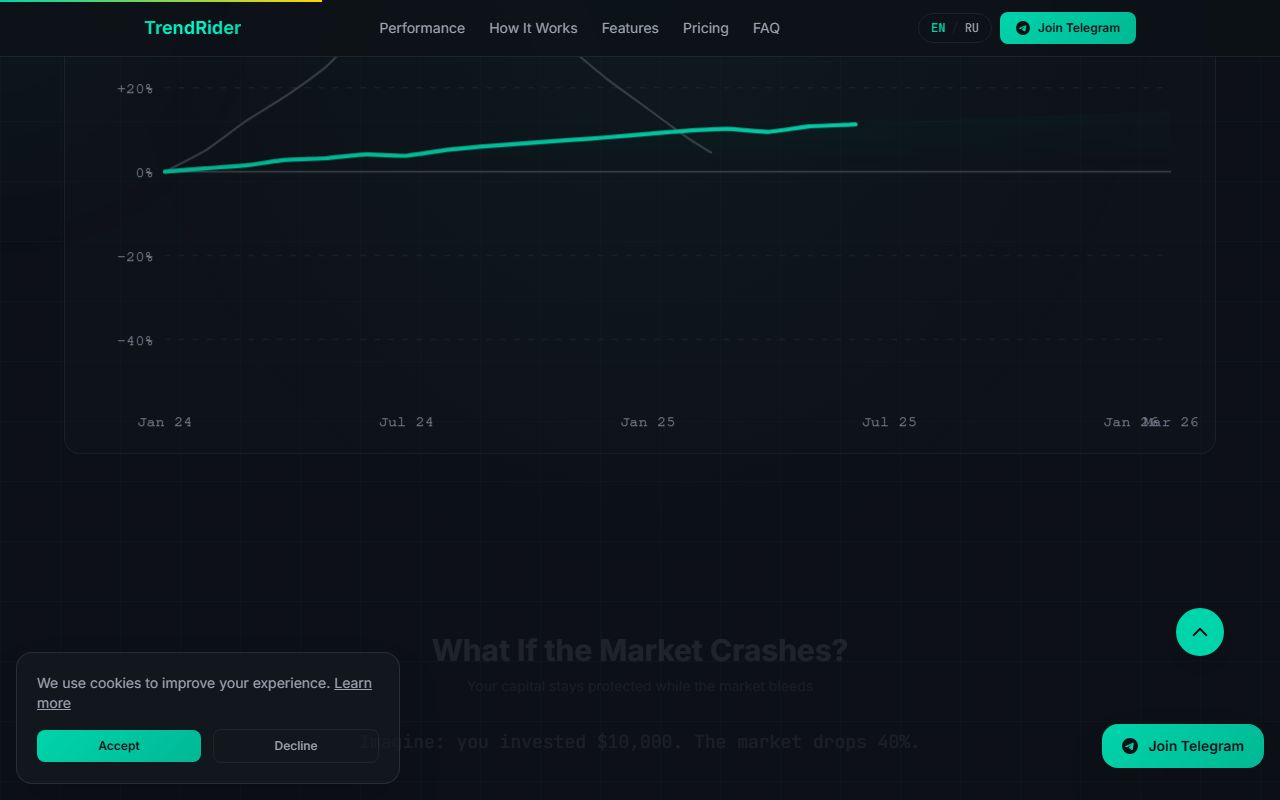
Task: Click the Jan 24 axis label
Action: tap(165, 422)
